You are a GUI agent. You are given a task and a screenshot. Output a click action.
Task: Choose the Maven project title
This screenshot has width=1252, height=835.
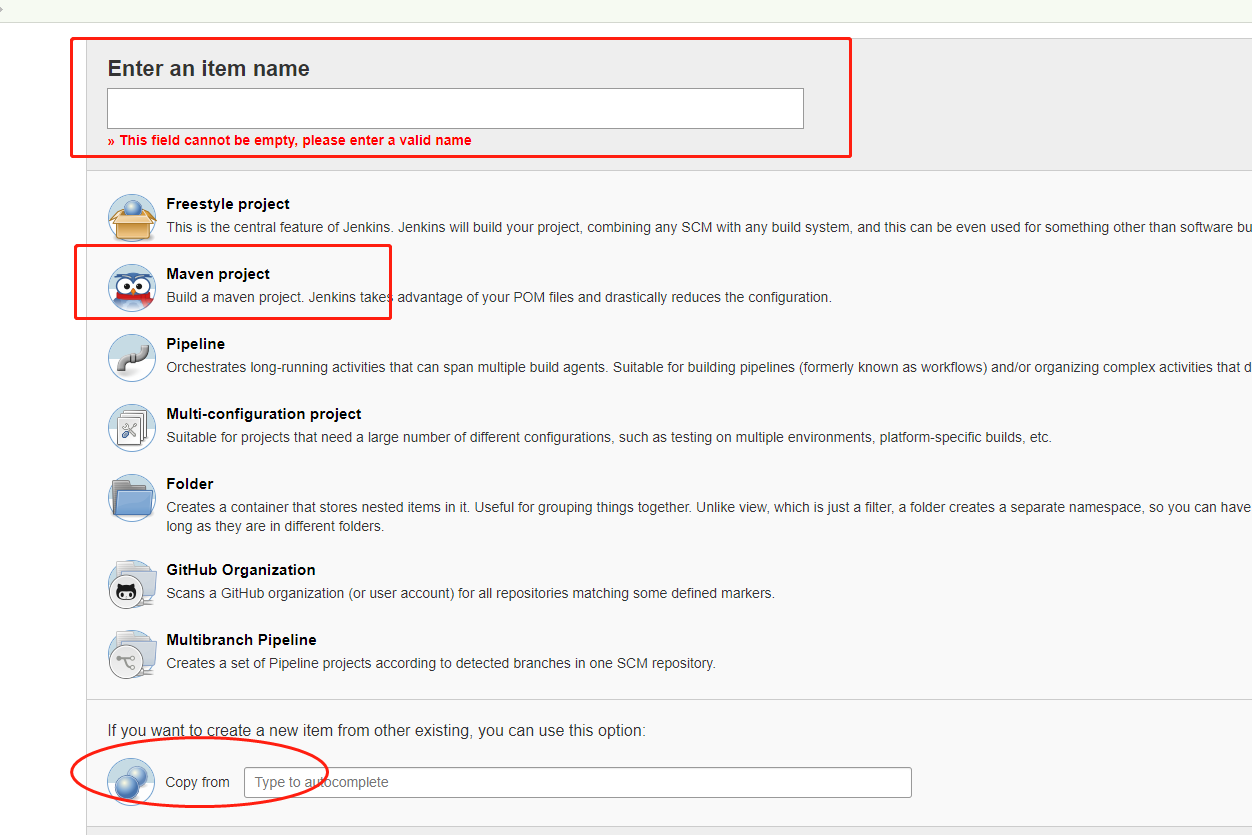pyautogui.click(x=218, y=274)
